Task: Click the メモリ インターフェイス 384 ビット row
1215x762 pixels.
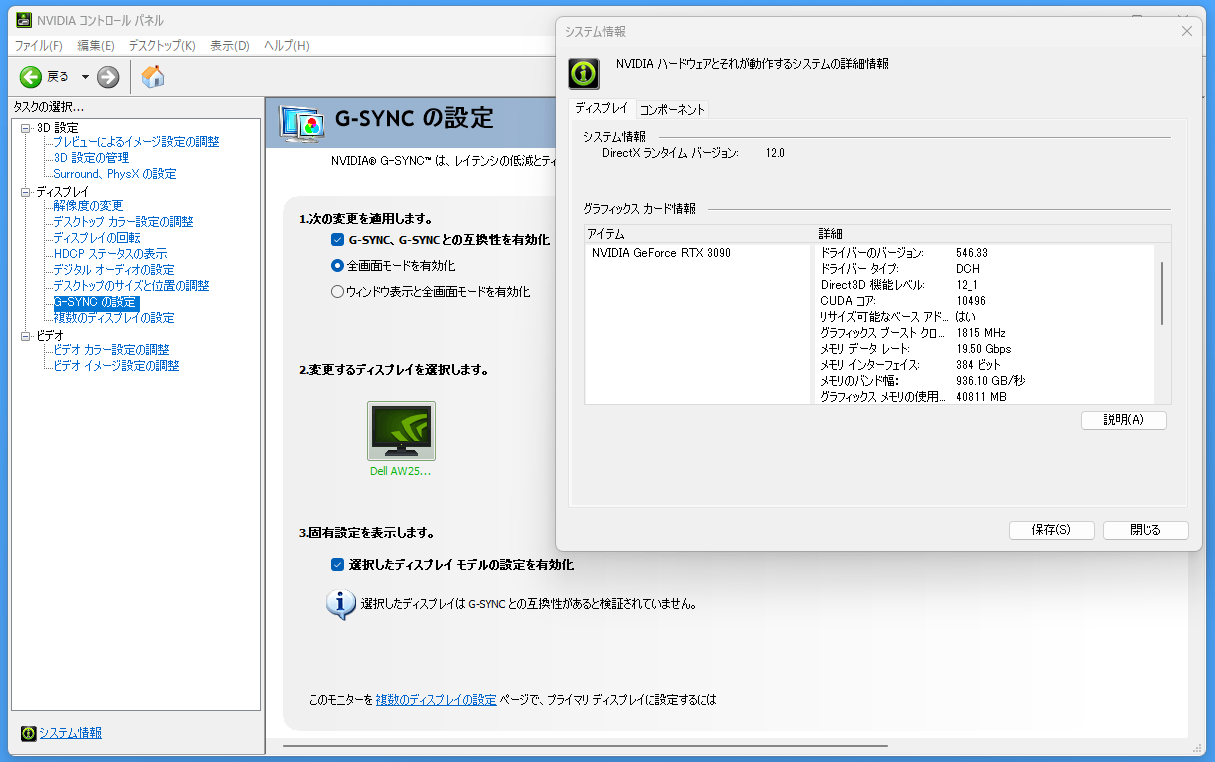Action: [985, 365]
